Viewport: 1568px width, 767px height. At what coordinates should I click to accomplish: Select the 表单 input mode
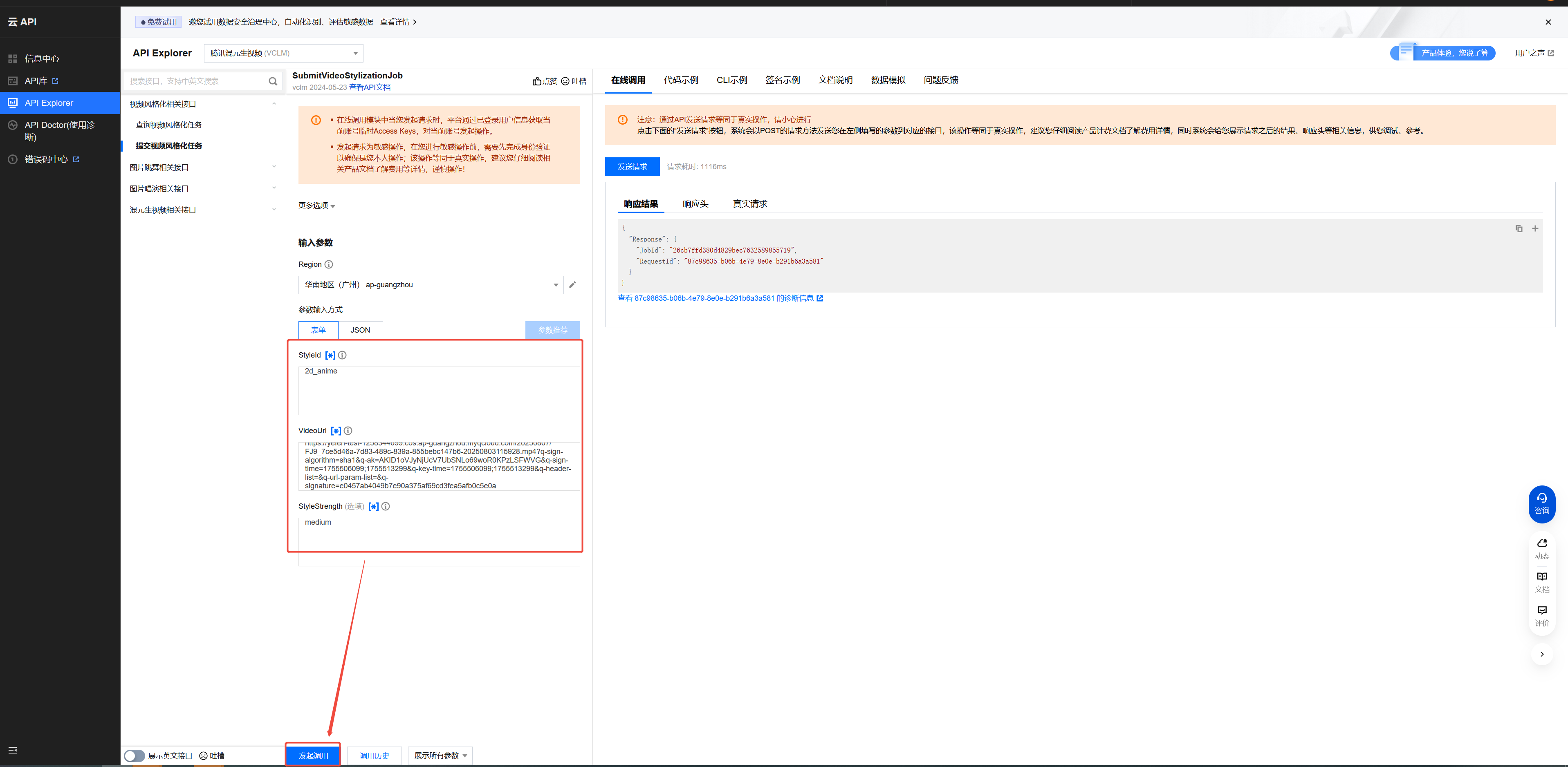(319, 330)
